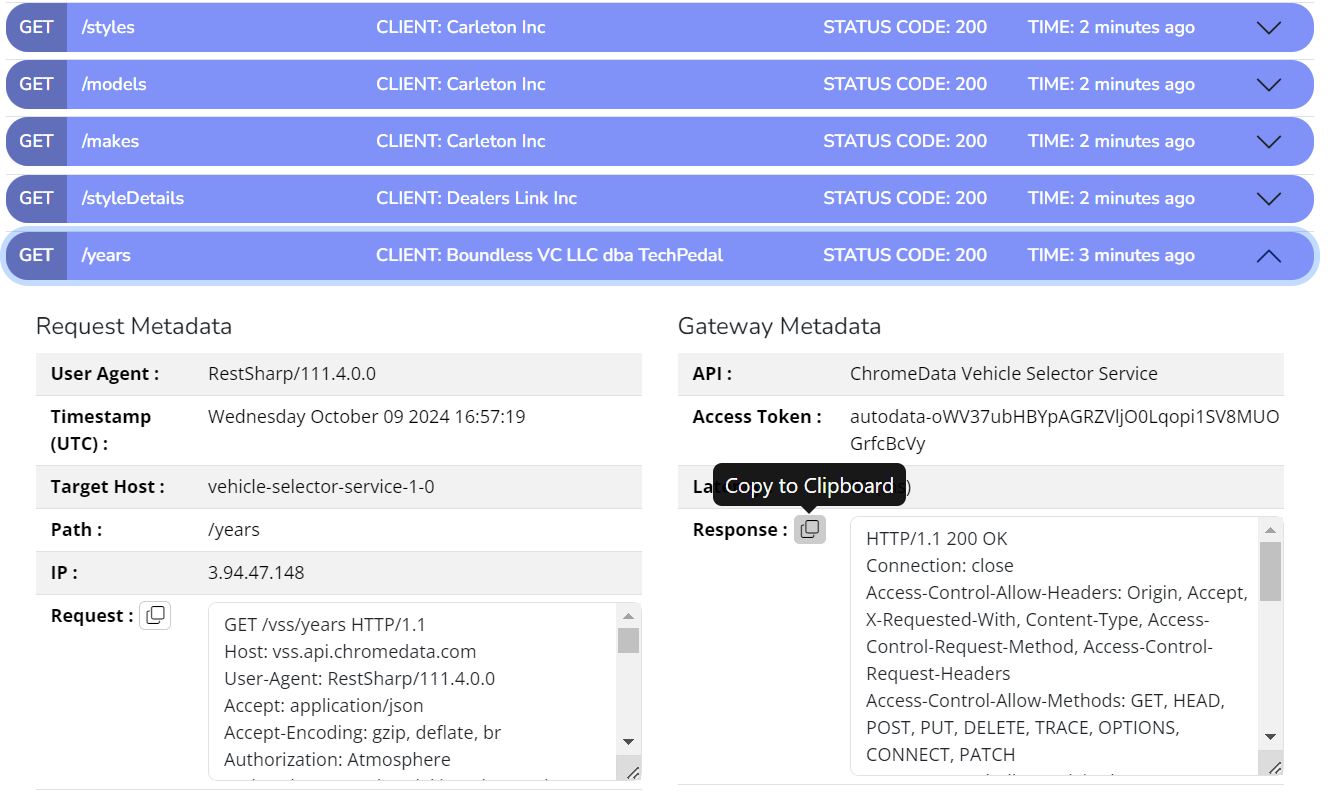1331x799 pixels.
Task: Click the Request box resize handle
Action: tap(630, 771)
